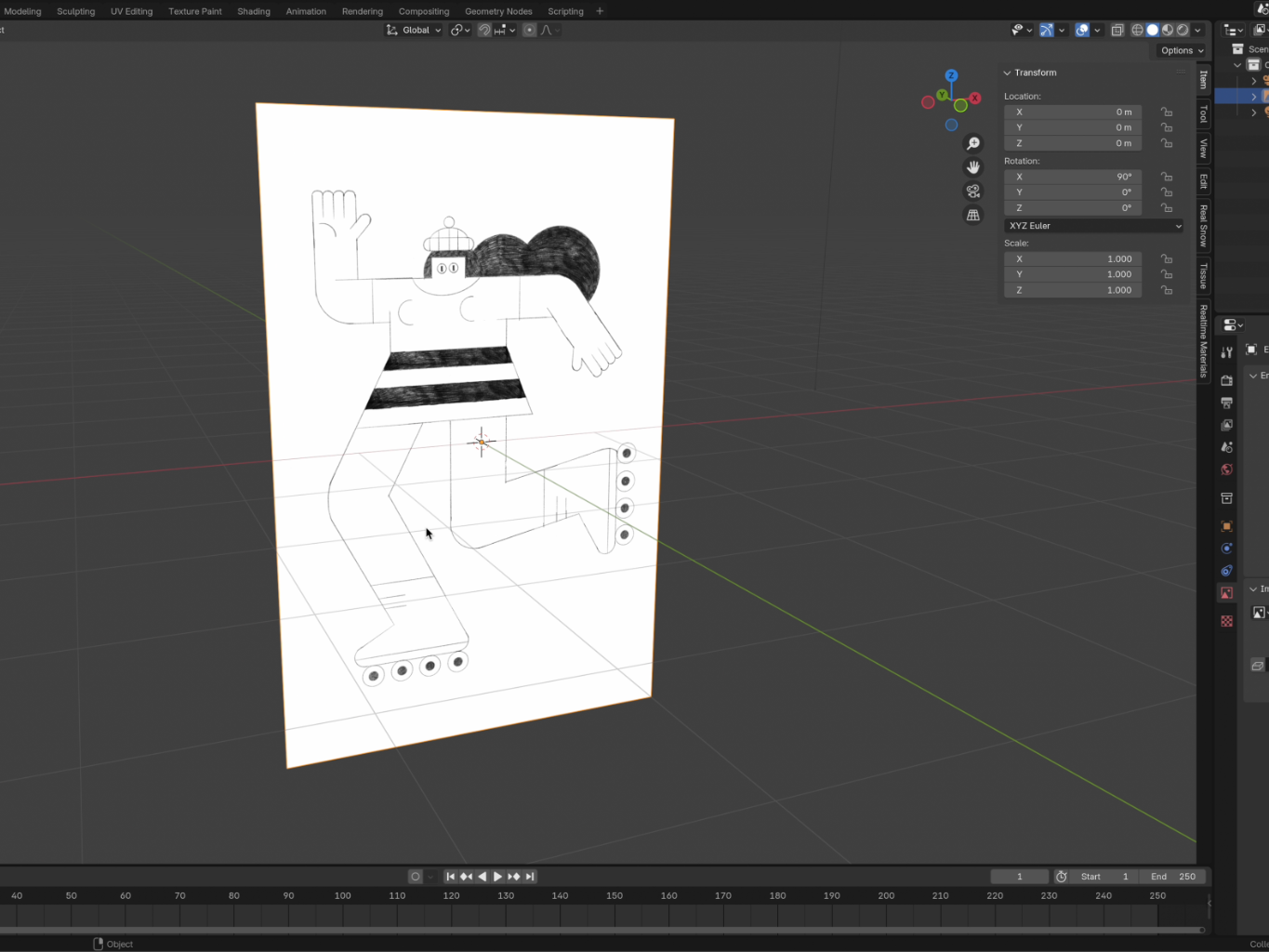The height and width of the screenshot is (952, 1269).
Task: Click the Scale X value field
Action: [x=1072, y=259]
